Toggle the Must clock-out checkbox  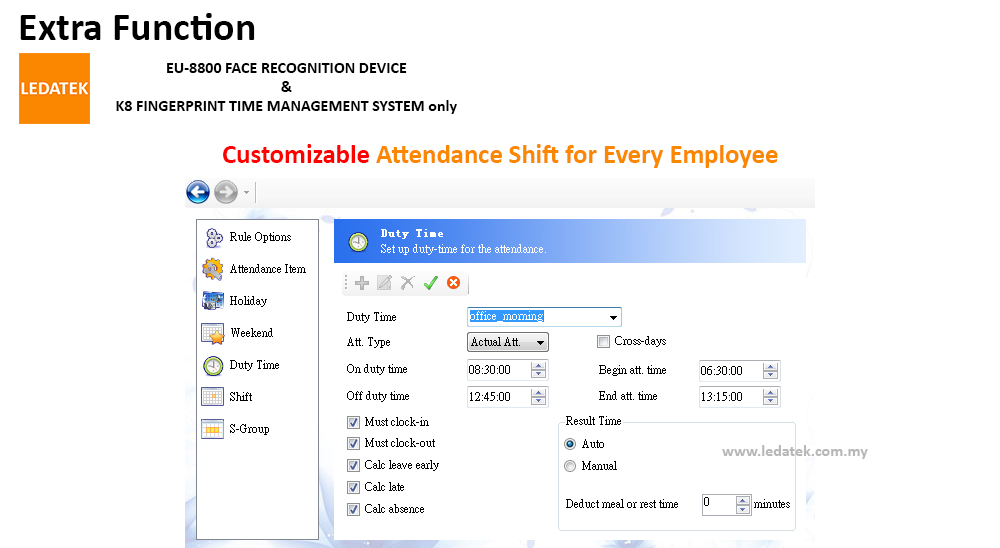click(x=353, y=443)
